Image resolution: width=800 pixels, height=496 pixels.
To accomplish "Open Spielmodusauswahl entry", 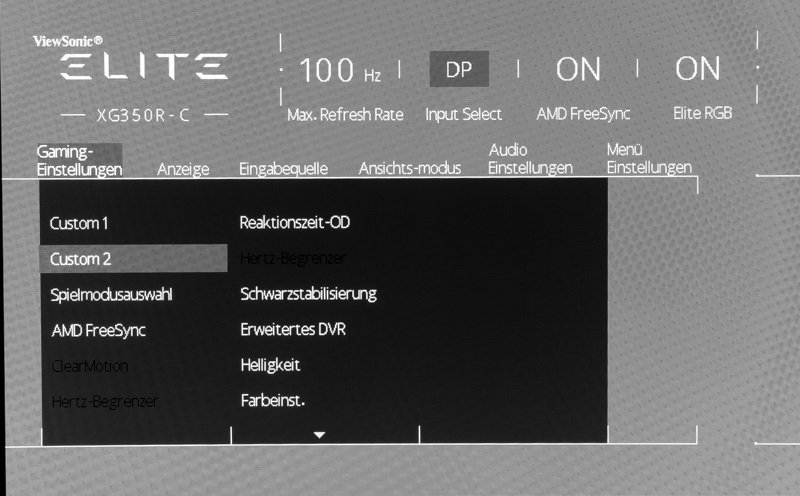I will 111,294.
